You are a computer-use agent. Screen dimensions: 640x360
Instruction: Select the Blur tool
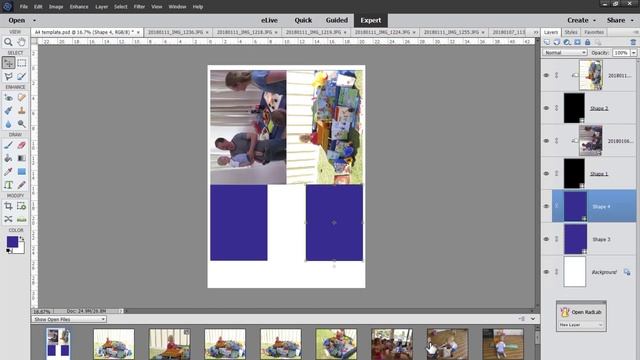click(x=8, y=124)
